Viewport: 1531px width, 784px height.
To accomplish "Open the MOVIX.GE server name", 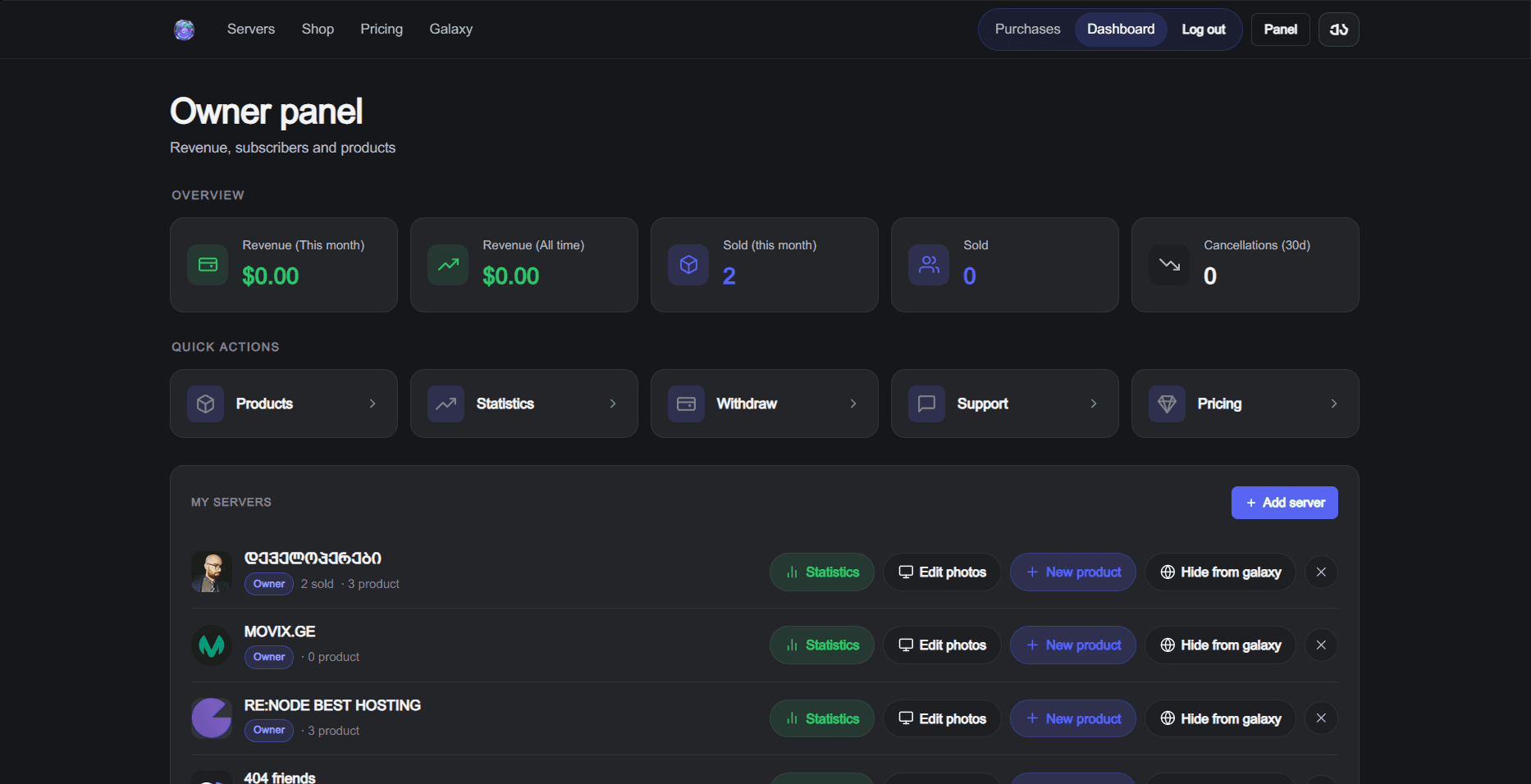I will [x=280, y=631].
